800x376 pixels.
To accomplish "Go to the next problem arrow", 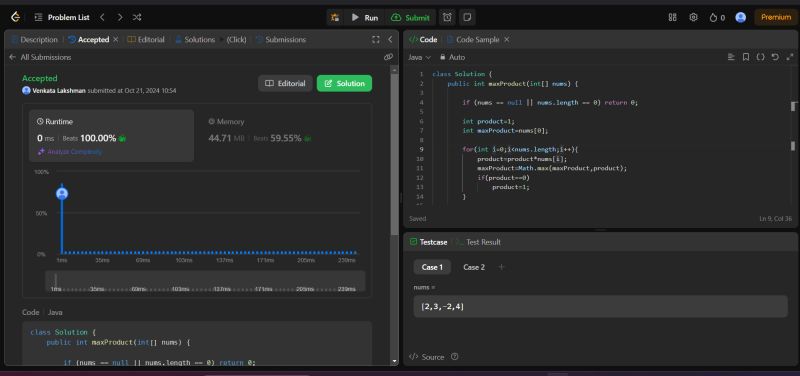I will pyautogui.click(x=120, y=17).
